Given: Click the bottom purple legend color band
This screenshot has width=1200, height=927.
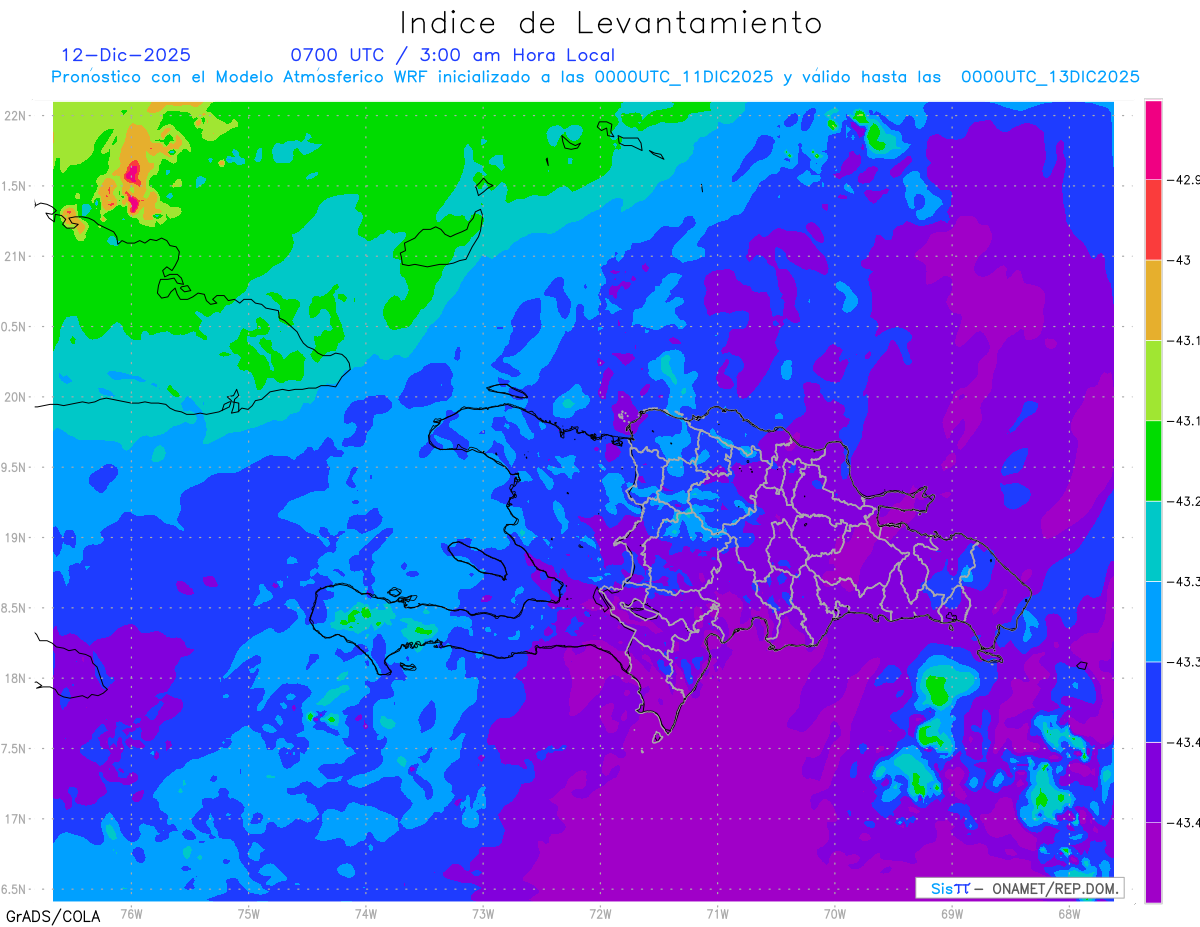Looking at the screenshot, I should pos(1153,862).
